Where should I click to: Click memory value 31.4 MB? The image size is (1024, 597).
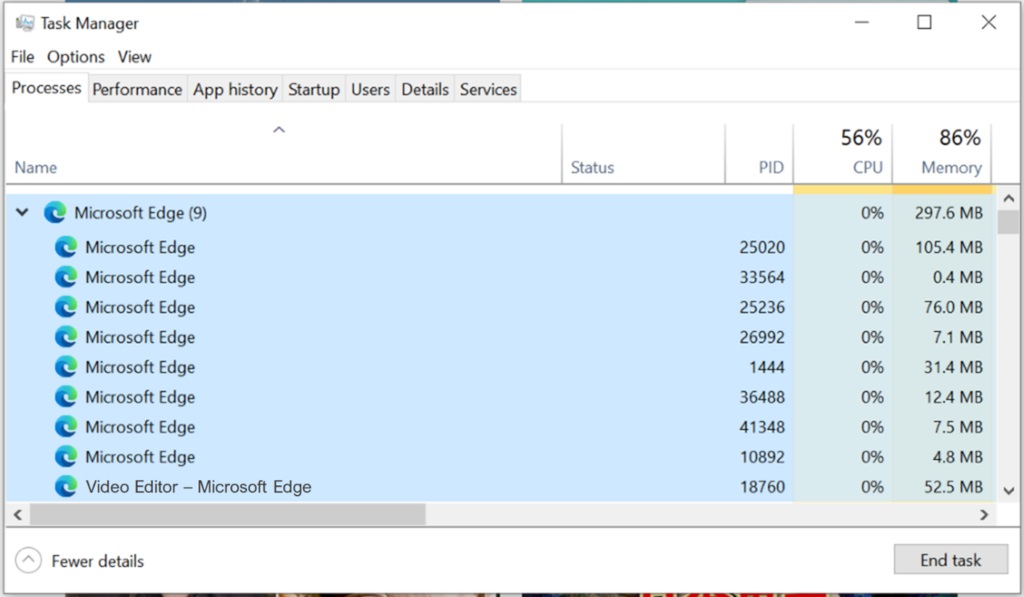(953, 368)
